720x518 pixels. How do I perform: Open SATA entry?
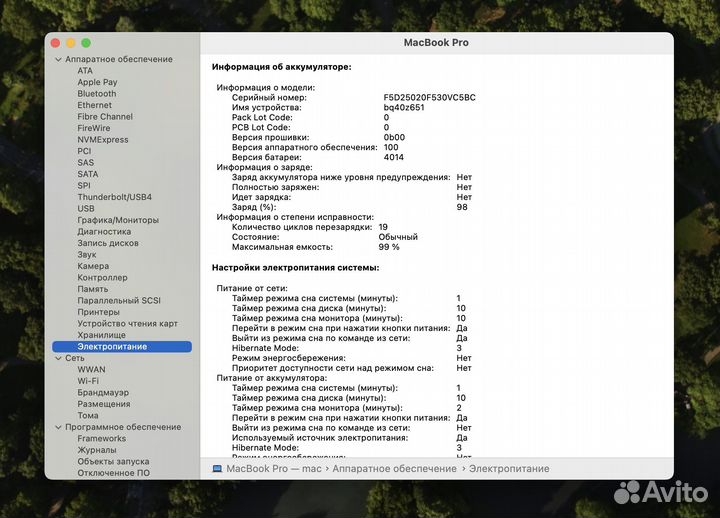[x=88, y=174]
